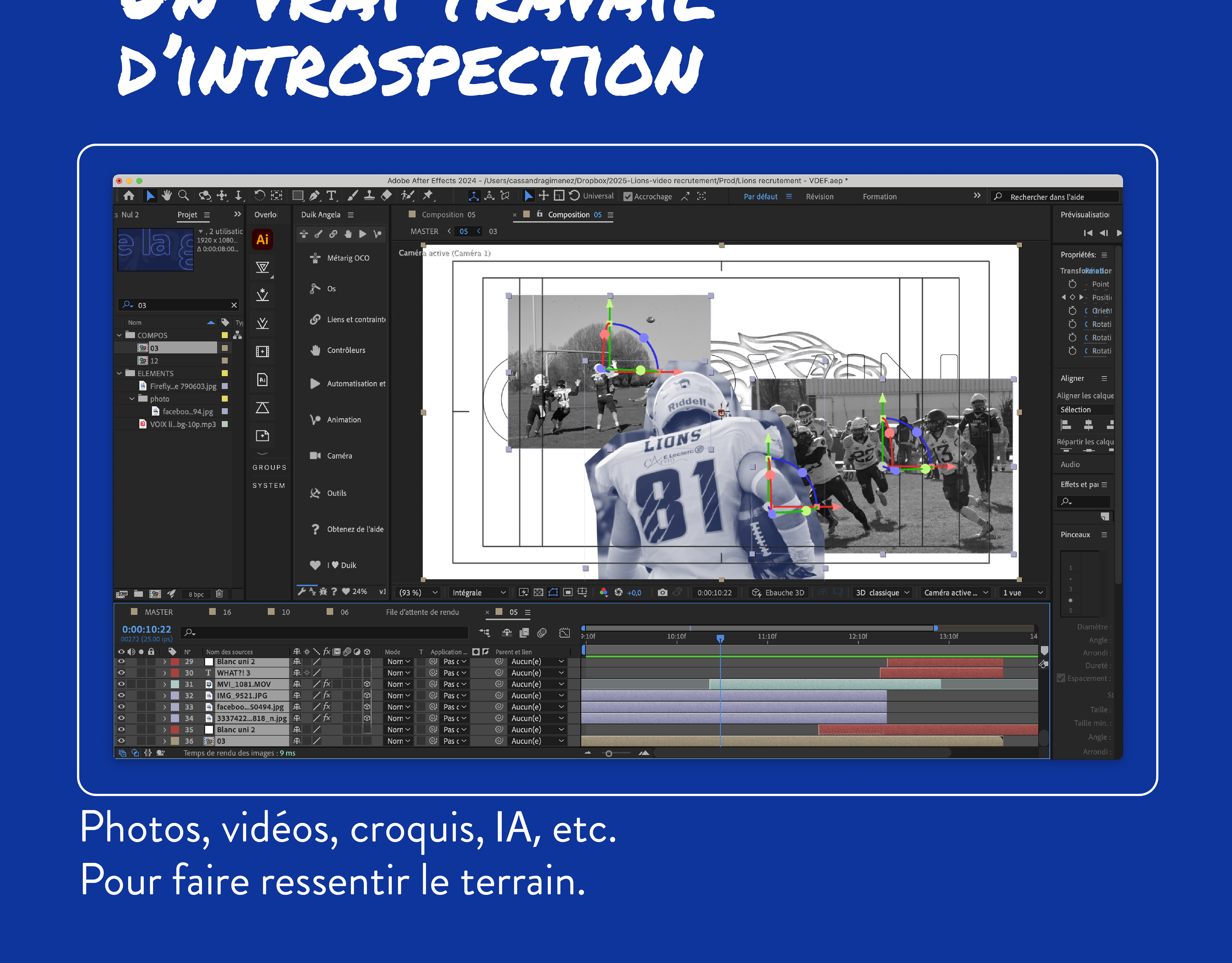Hide layer 31 MVI_1081.MOV with eye icon
This screenshot has height=963, width=1232.
[x=121, y=684]
